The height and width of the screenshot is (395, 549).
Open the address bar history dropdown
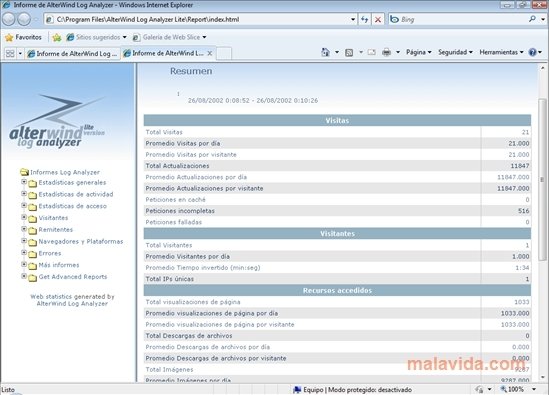[x=353, y=20]
